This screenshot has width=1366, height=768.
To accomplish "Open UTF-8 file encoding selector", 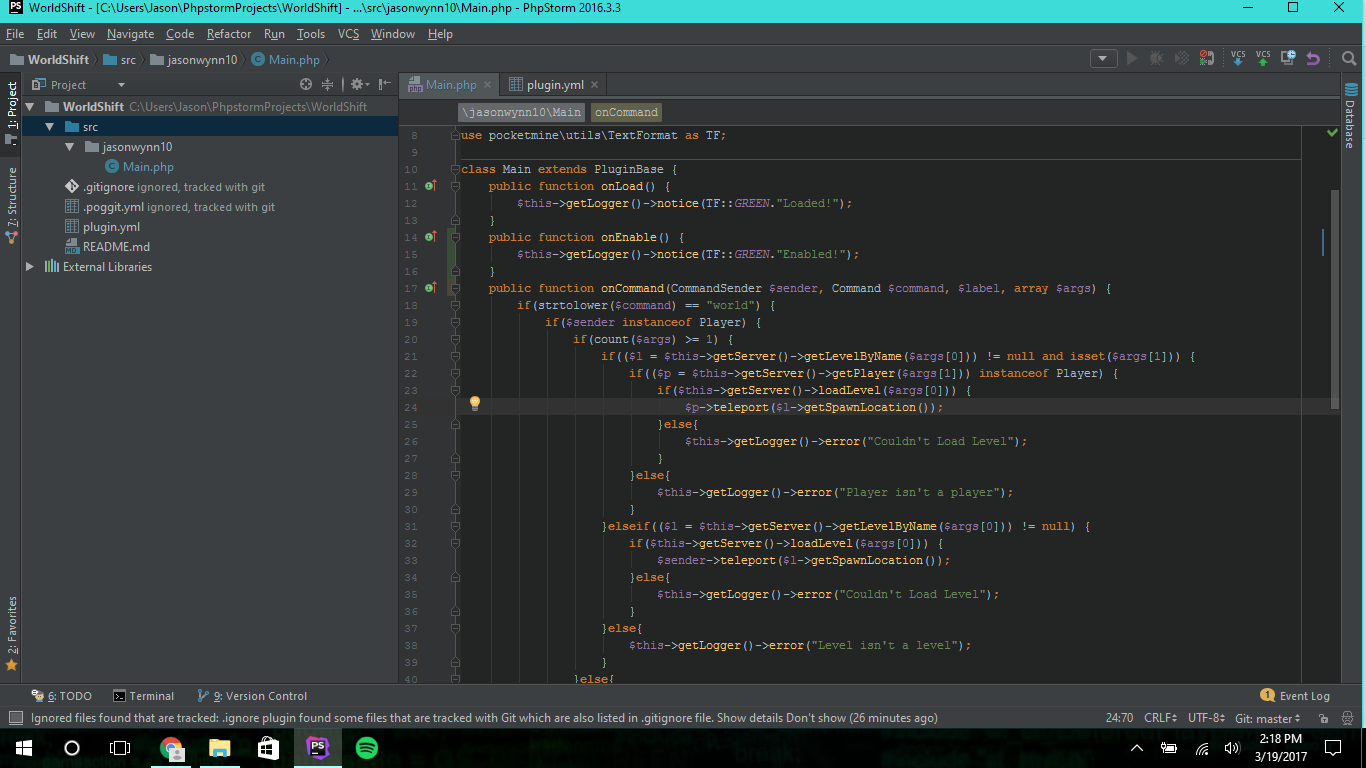I will tap(1206, 718).
